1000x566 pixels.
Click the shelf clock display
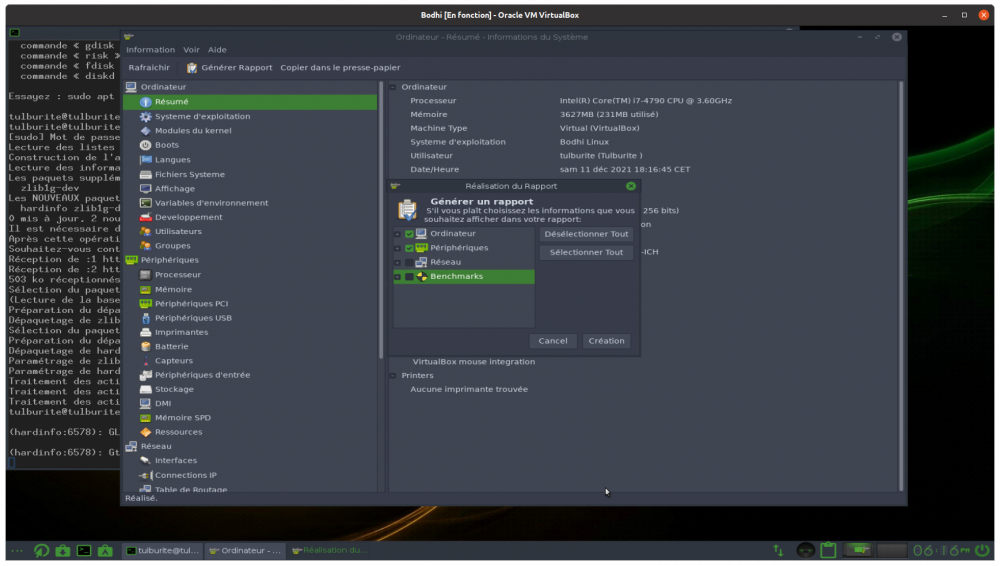click(941, 550)
